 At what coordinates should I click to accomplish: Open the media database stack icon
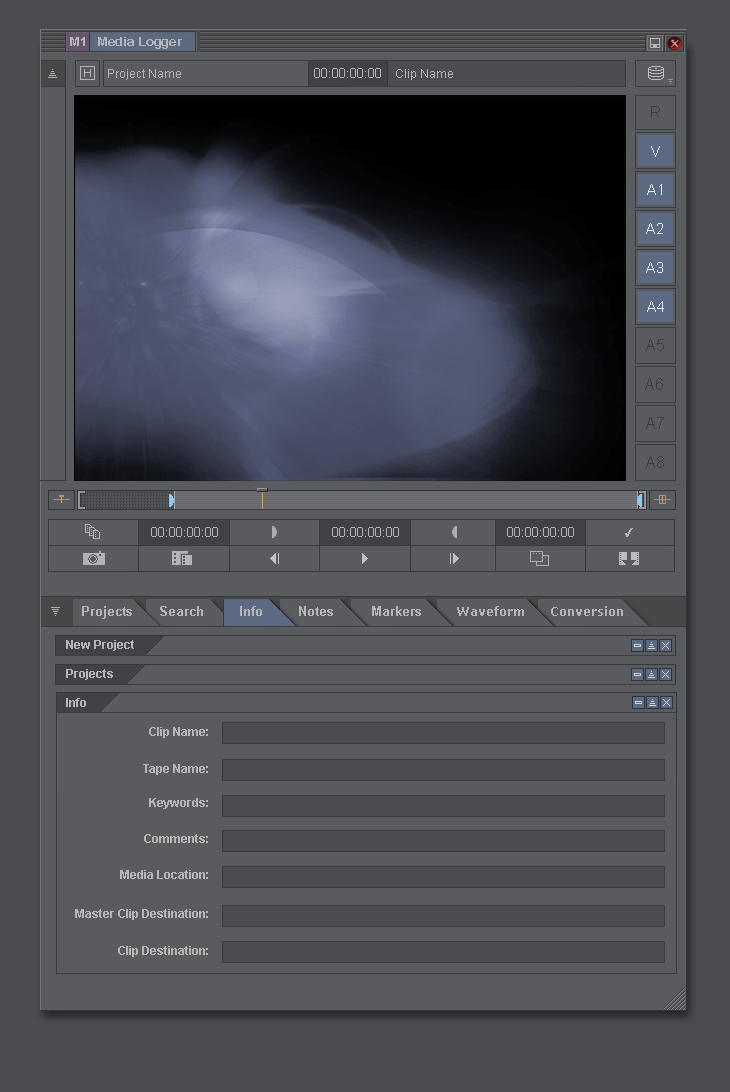coord(655,73)
